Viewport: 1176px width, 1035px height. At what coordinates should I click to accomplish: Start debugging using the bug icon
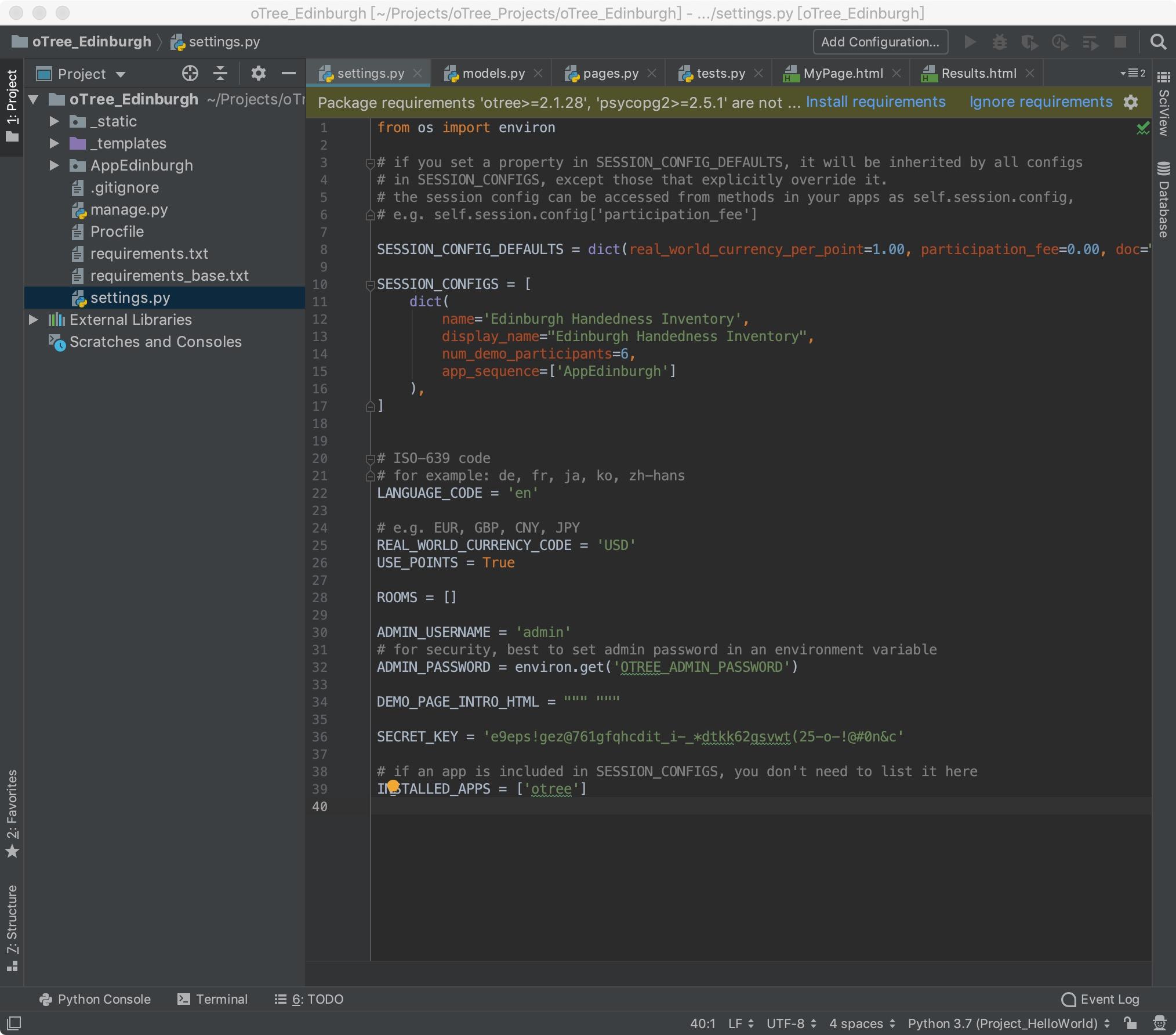[1000, 42]
